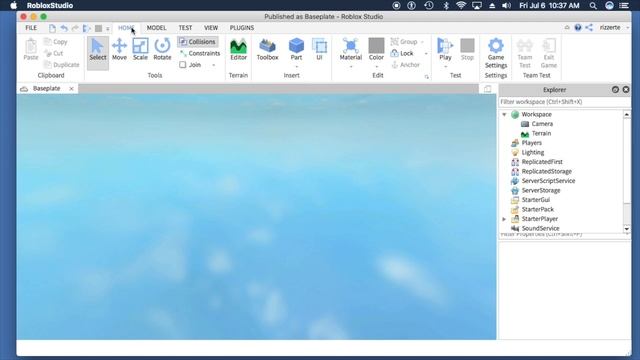This screenshot has height=360, width=640.
Task: Open macOS Spotlight search icon
Action: [593, 5]
